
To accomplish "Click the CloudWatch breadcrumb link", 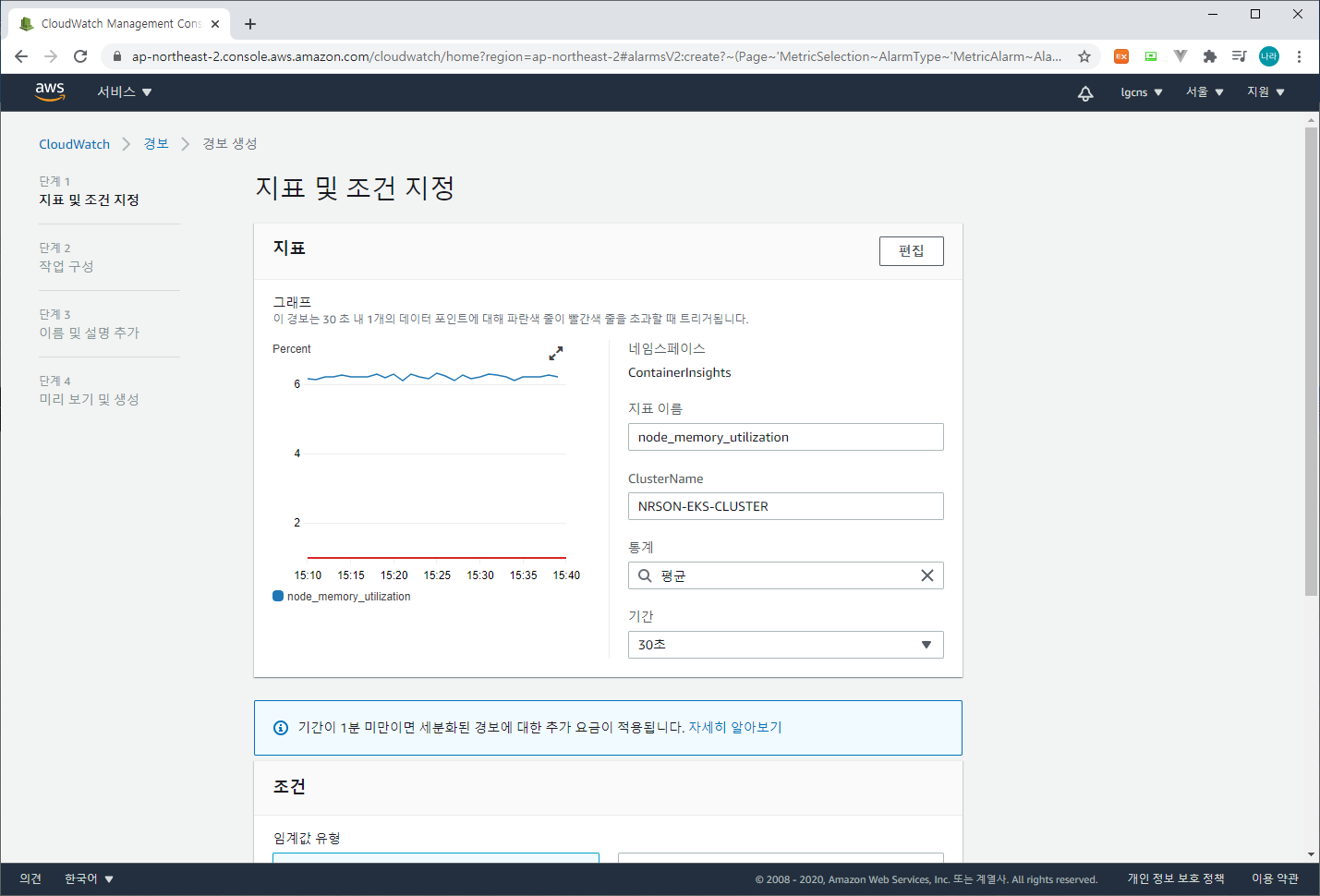I will pyautogui.click(x=74, y=144).
